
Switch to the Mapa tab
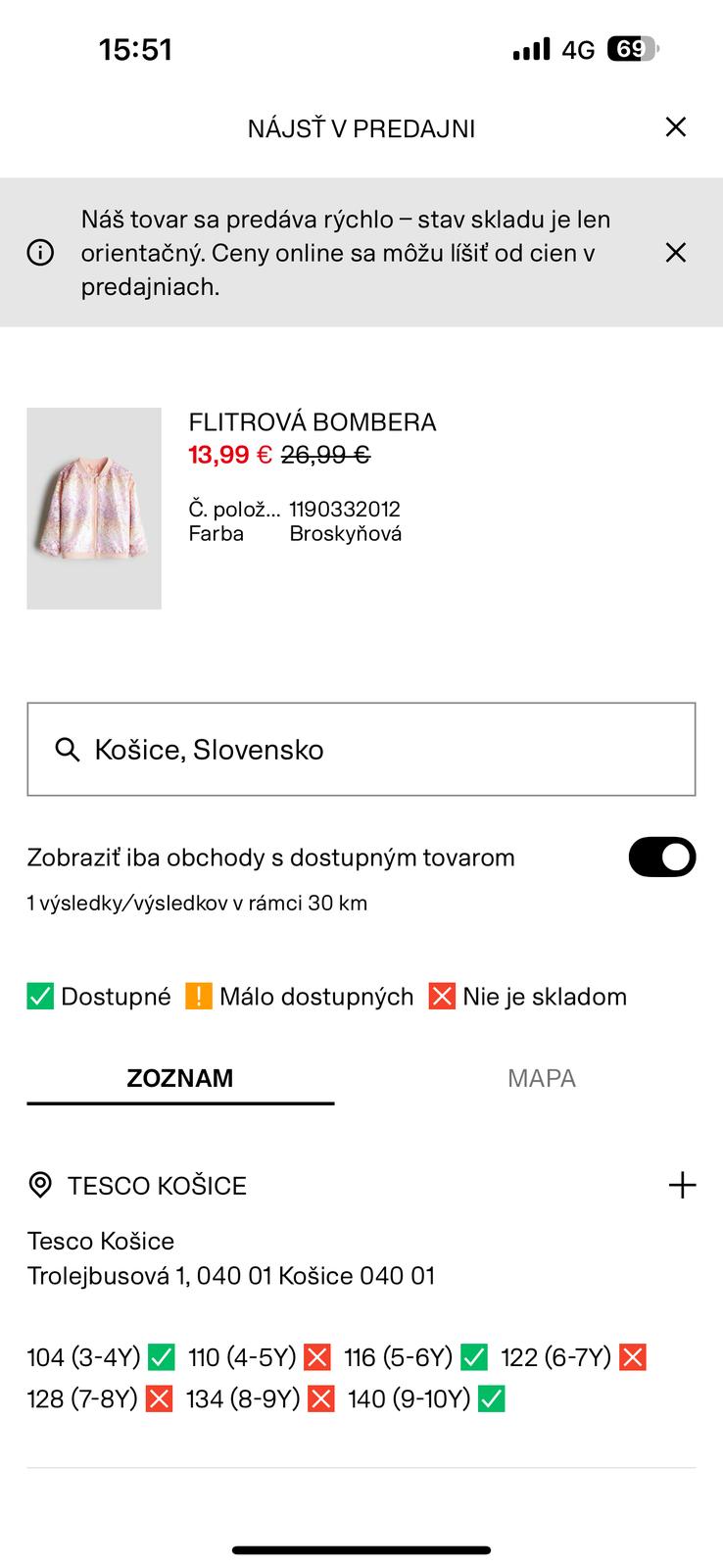(x=541, y=1078)
